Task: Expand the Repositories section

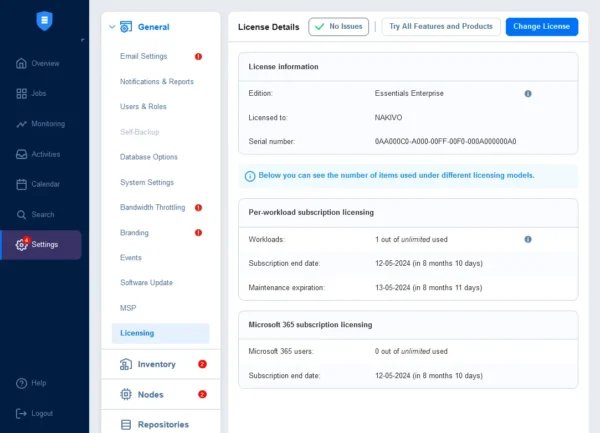Action: pyautogui.click(x=163, y=424)
